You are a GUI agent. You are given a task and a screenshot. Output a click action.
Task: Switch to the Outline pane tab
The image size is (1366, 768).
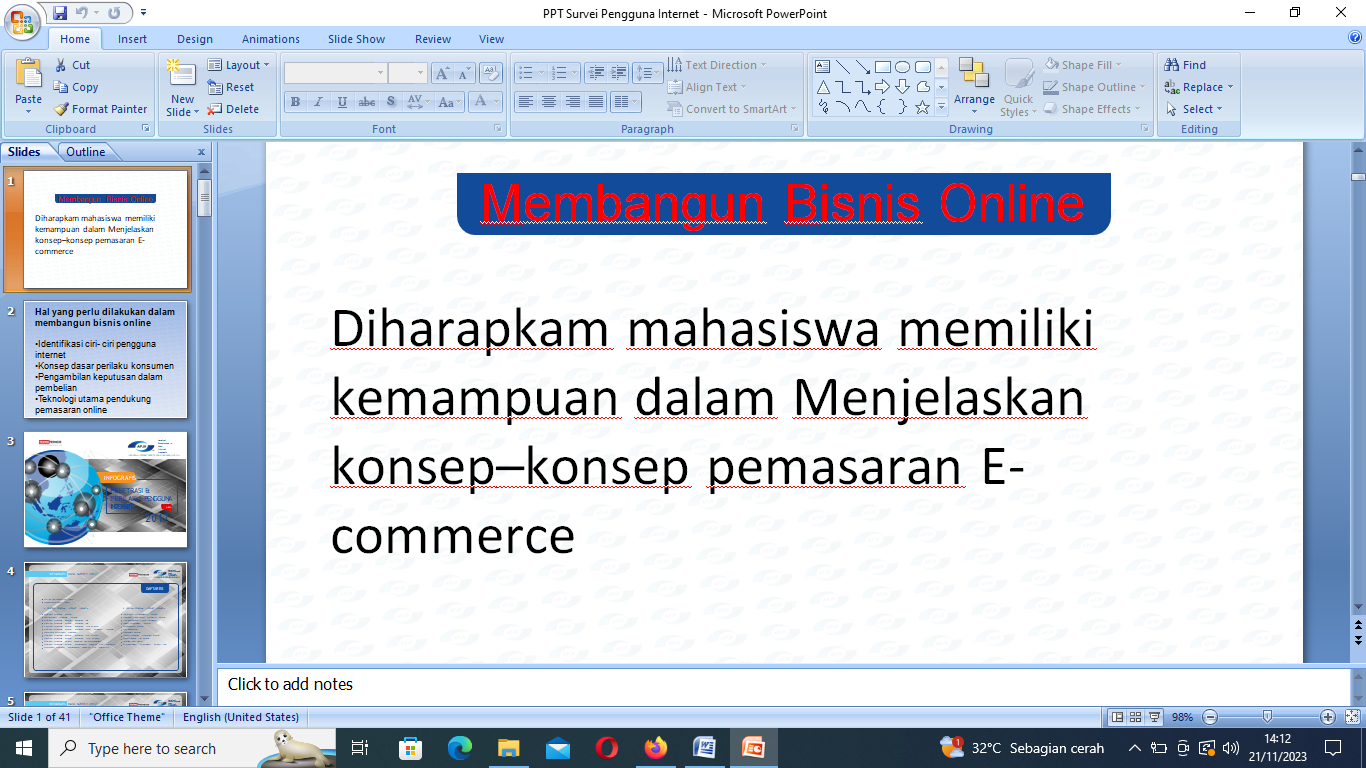[x=86, y=152]
